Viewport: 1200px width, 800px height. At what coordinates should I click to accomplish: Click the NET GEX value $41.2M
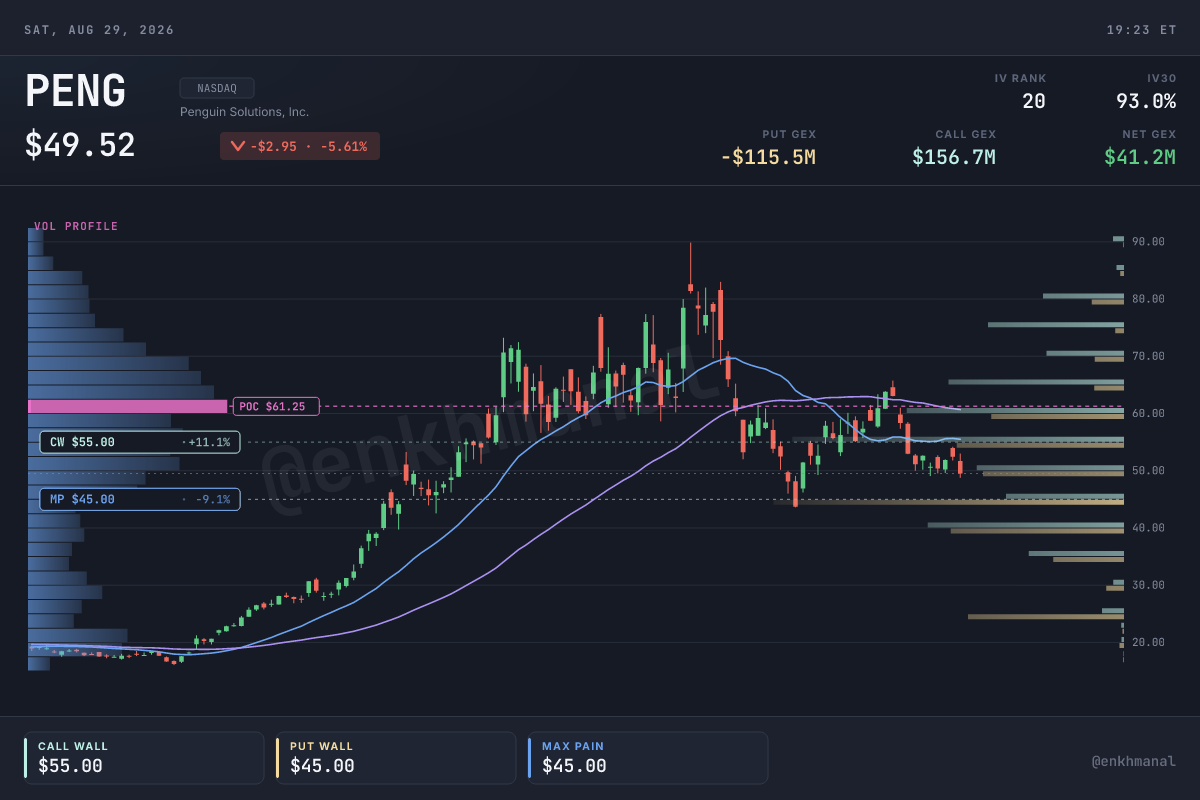tap(1140, 157)
